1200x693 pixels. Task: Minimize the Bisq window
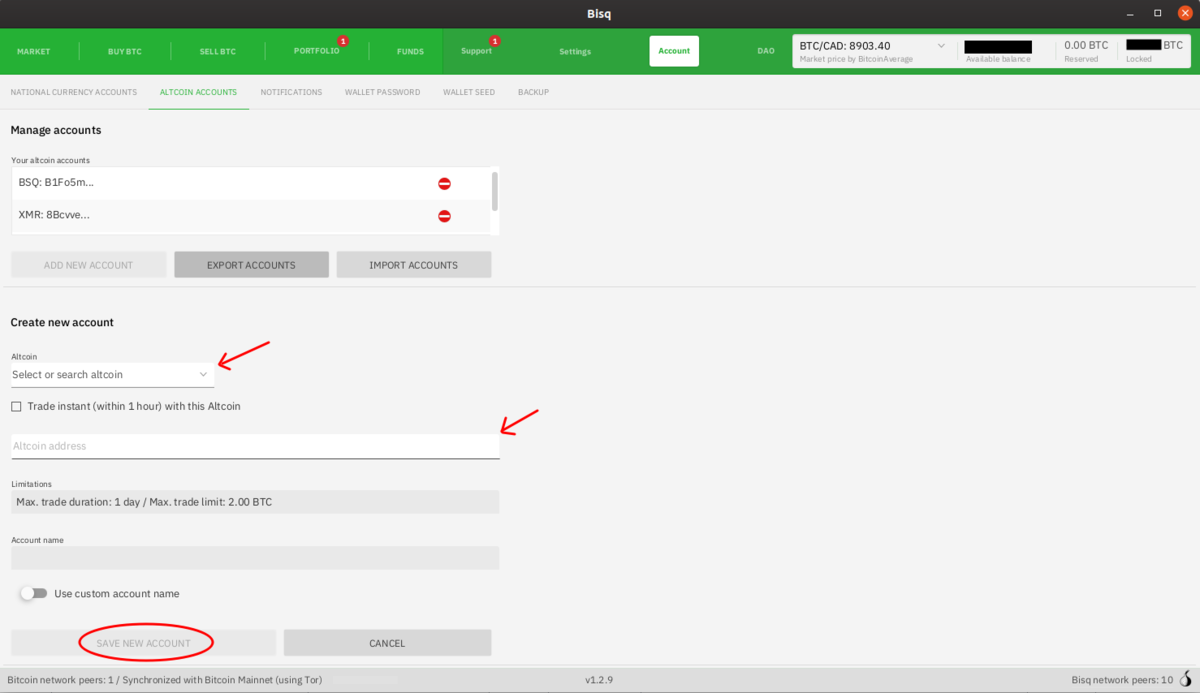point(1132,13)
